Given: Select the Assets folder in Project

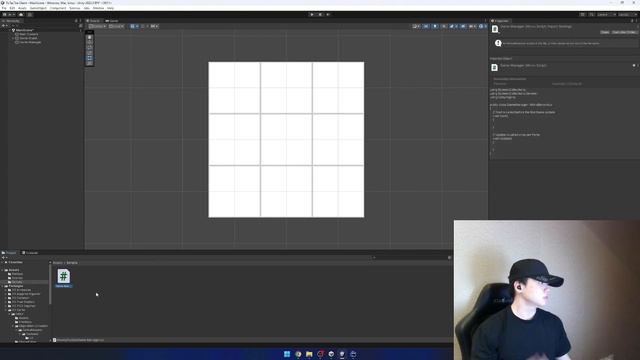Looking at the screenshot, I should [x=14, y=270].
